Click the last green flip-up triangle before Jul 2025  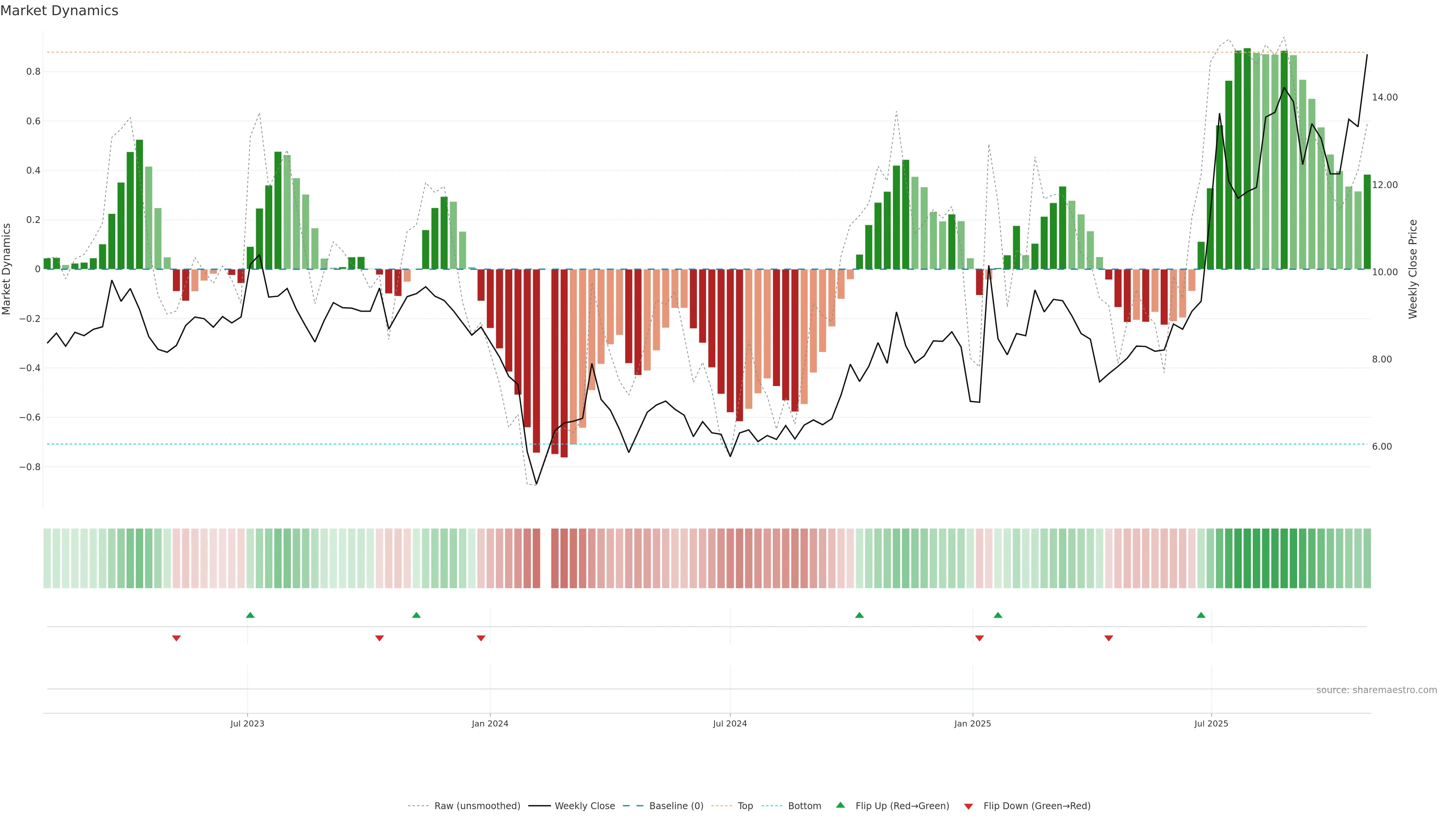(x=1201, y=615)
